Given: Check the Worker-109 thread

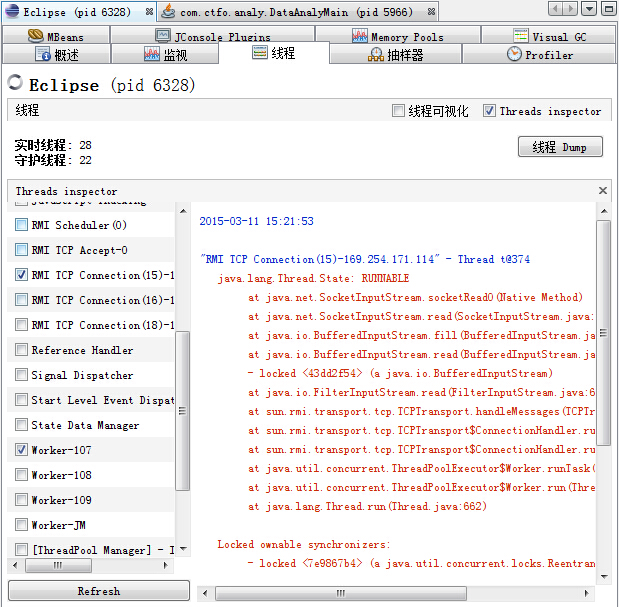Looking at the screenshot, I should [21, 500].
